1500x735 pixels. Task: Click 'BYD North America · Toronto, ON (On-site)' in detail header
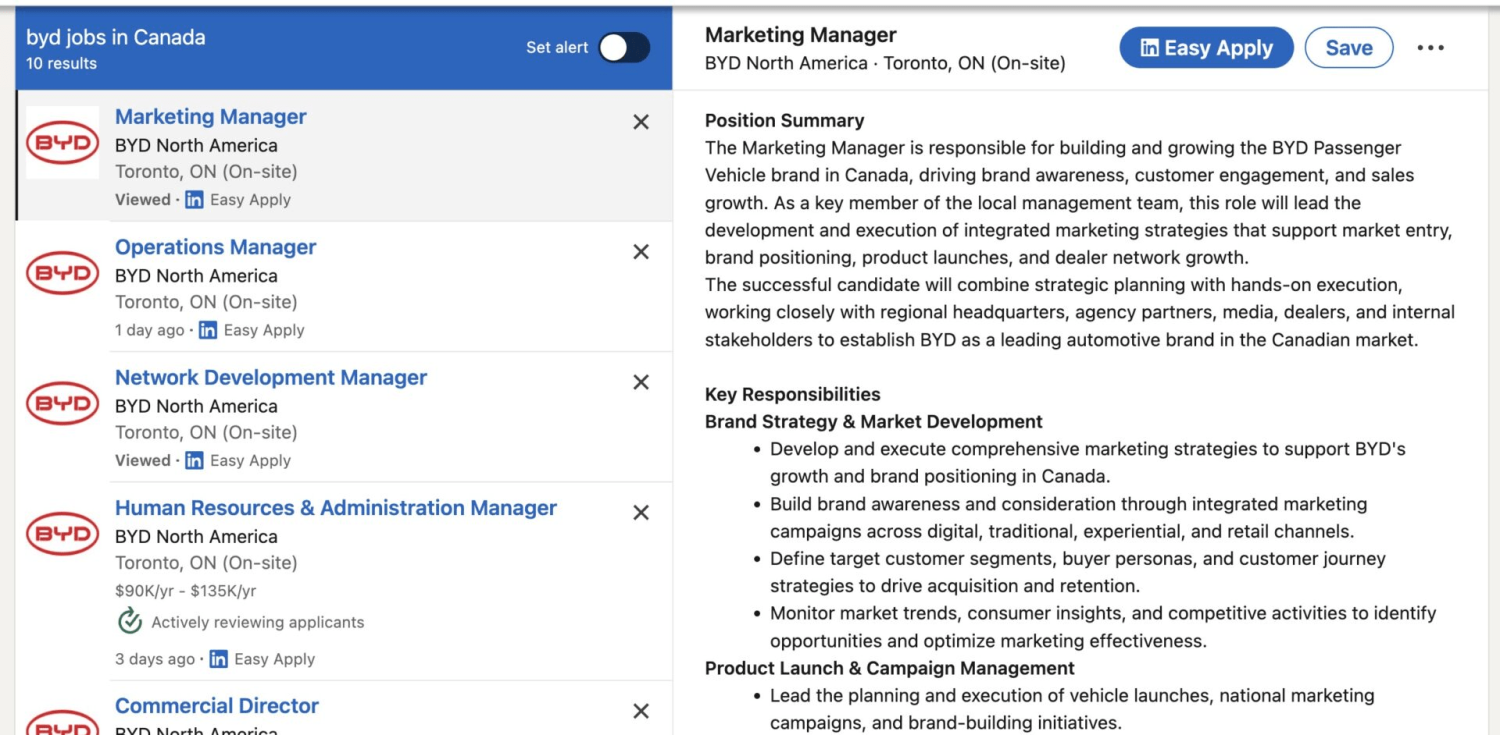(x=885, y=64)
